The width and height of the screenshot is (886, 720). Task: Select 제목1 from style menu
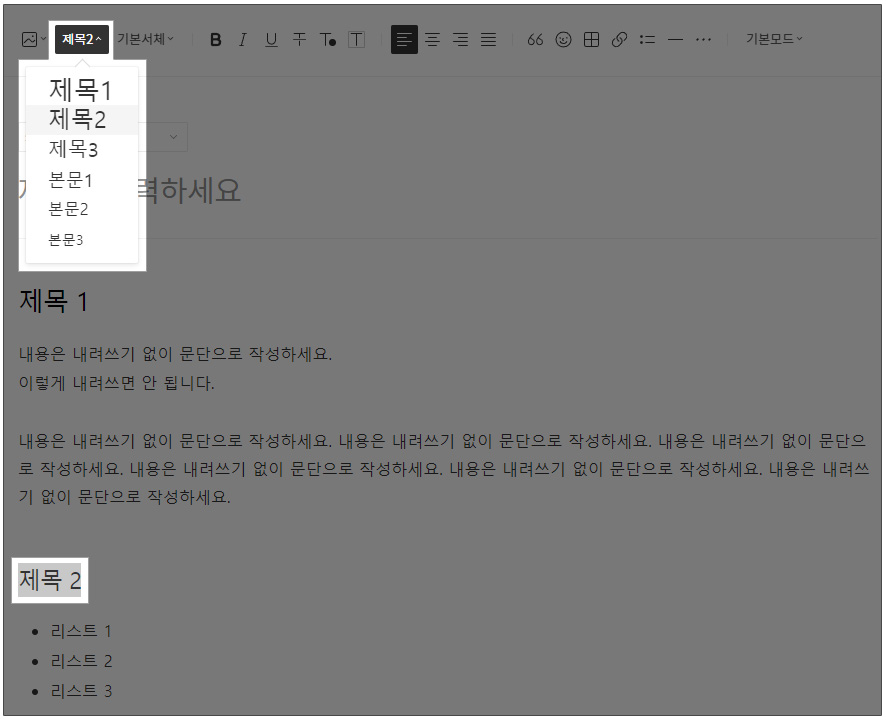point(82,89)
